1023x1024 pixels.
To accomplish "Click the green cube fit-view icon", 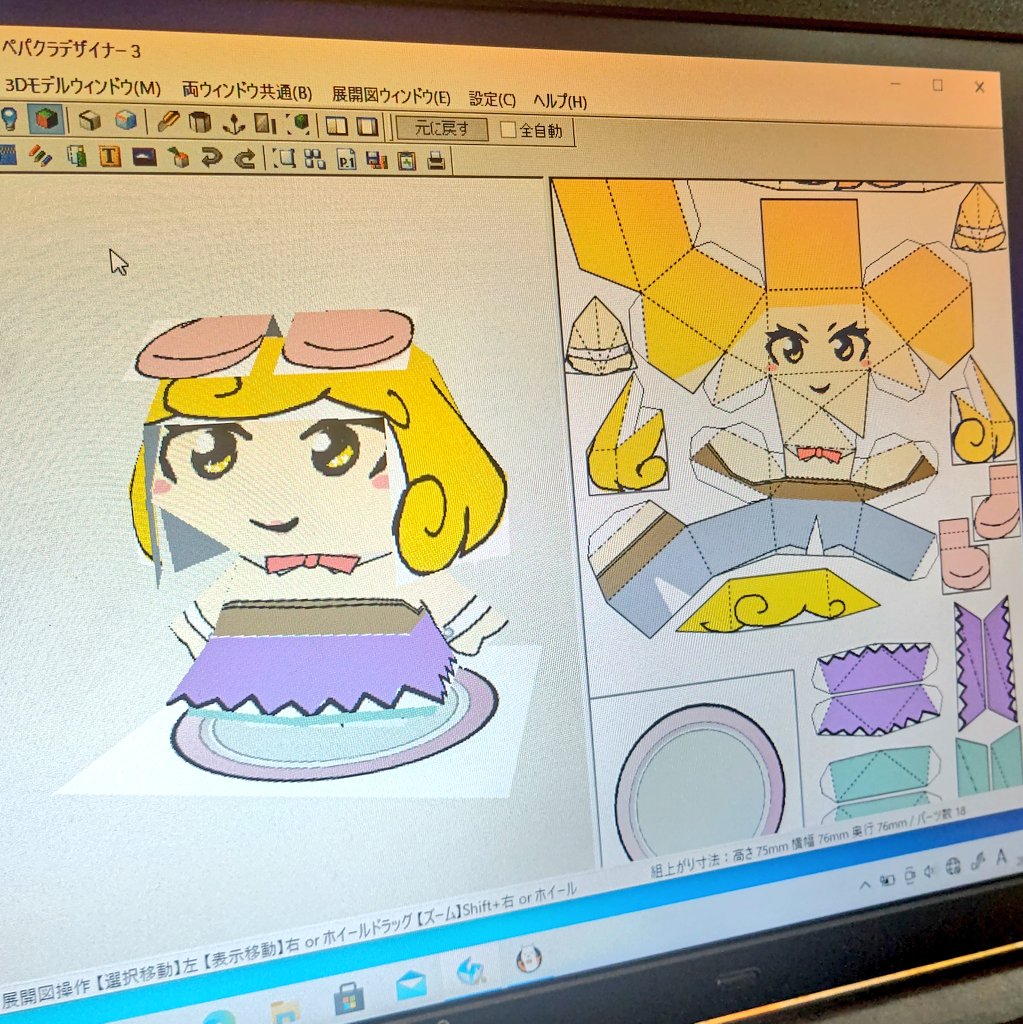I will pyautogui.click(x=298, y=124).
